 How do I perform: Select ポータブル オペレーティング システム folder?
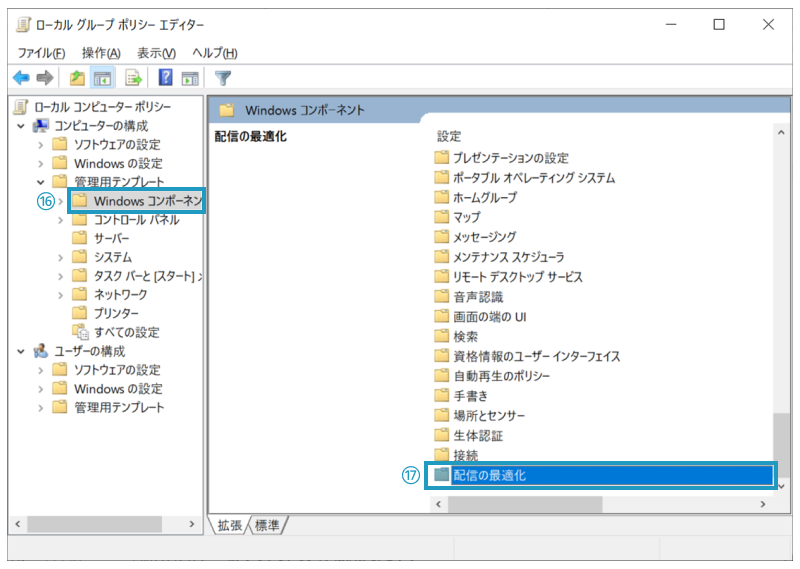pyautogui.click(x=534, y=178)
